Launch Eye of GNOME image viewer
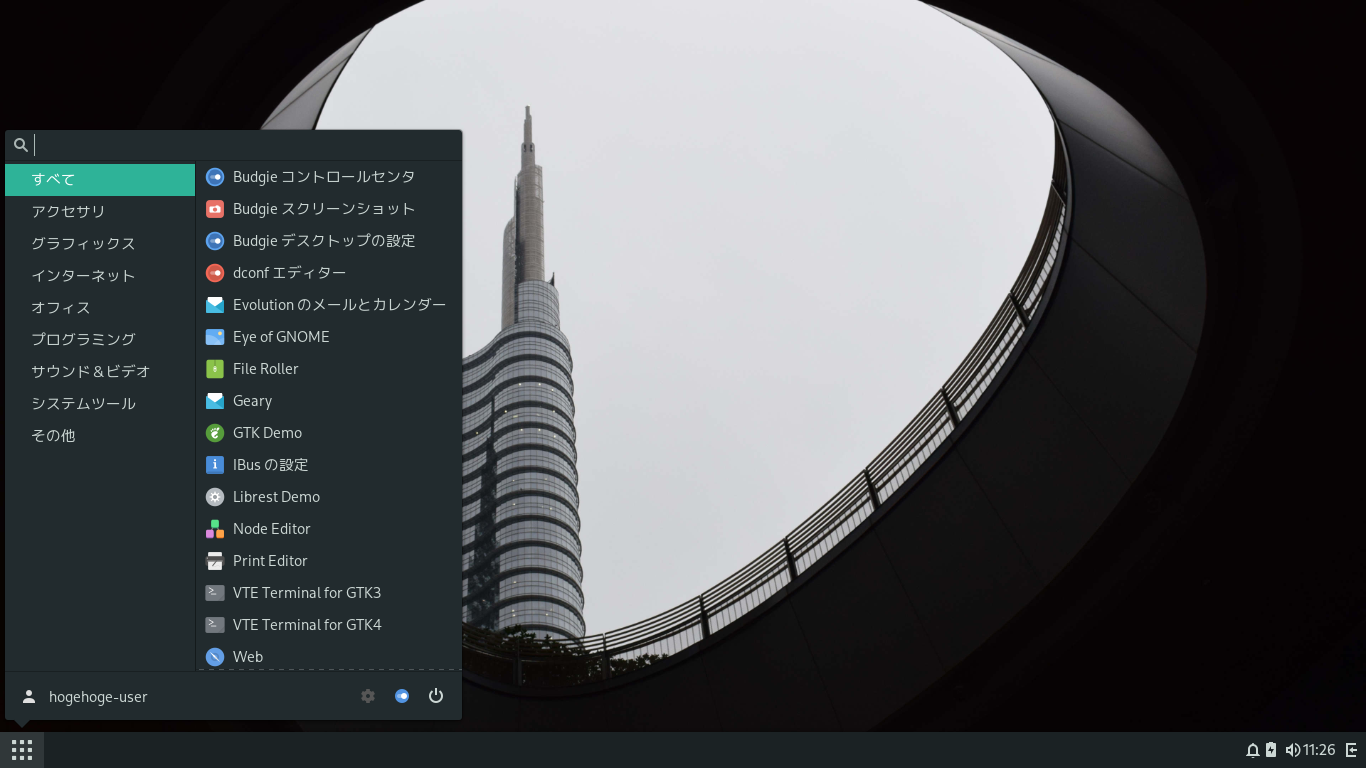The image size is (1366, 768). tap(328, 337)
